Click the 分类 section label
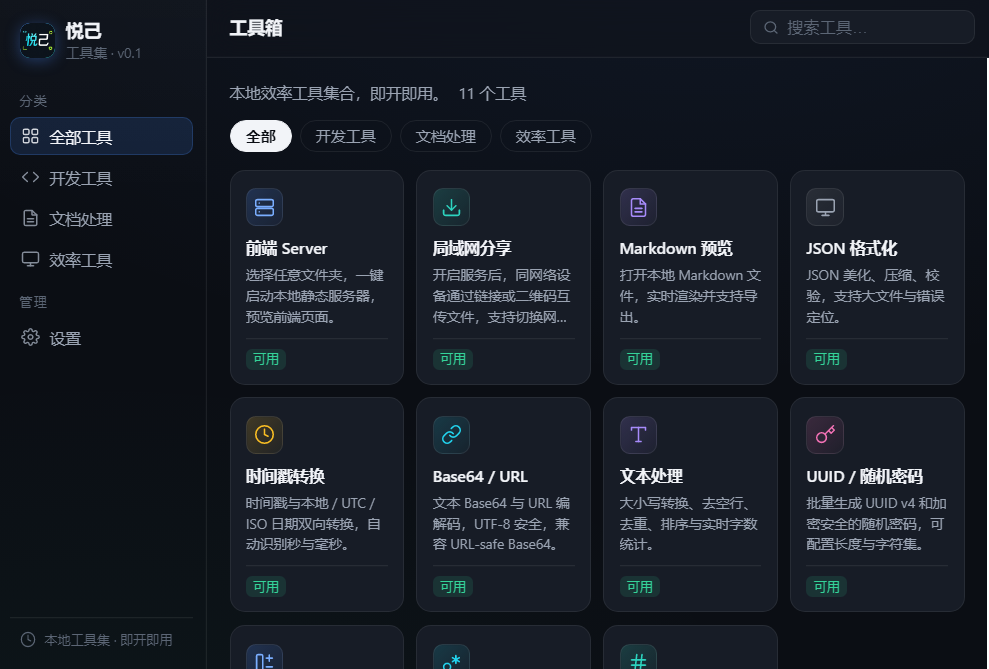The image size is (989, 669). (x=33, y=101)
